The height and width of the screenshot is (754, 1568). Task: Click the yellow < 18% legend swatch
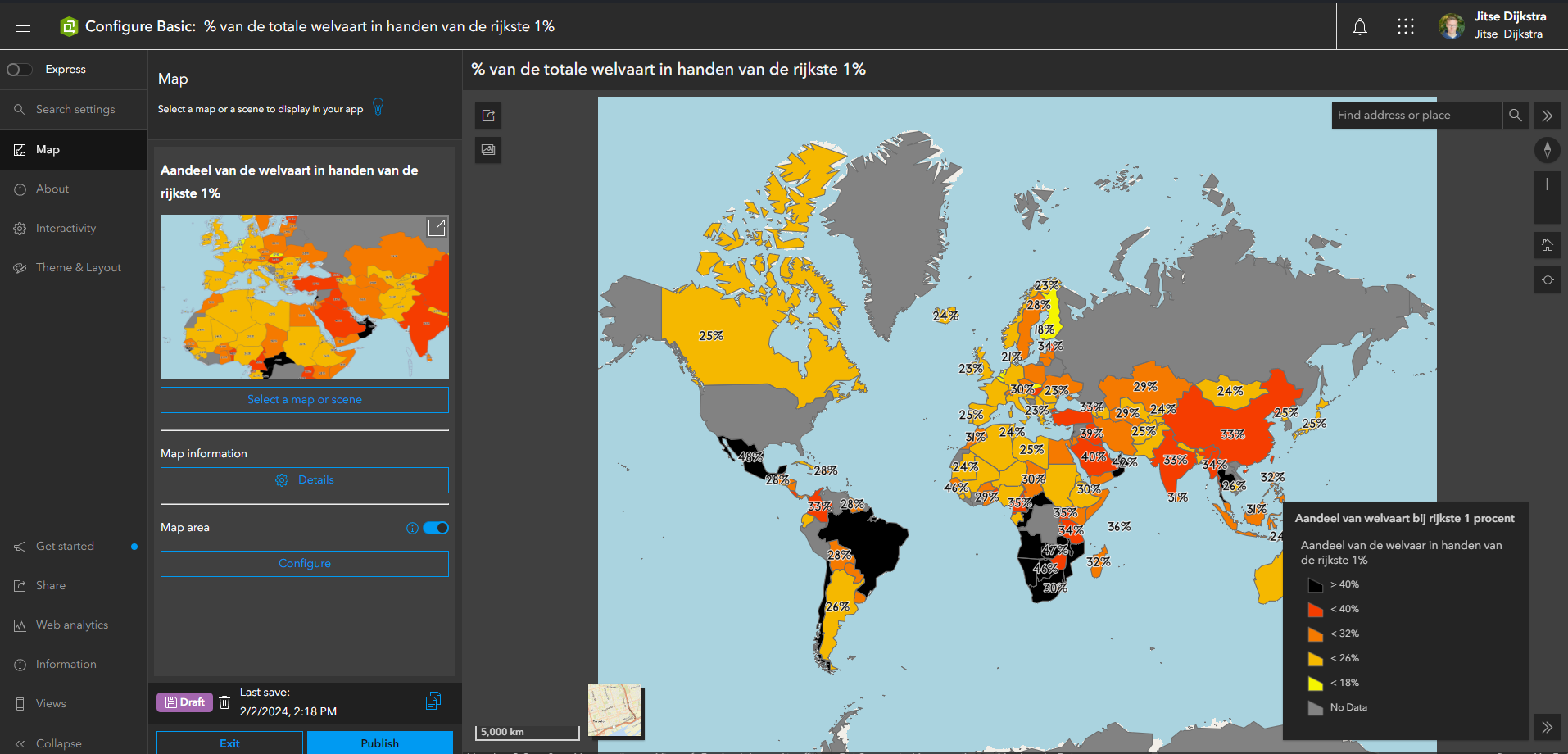(1316, 684)
